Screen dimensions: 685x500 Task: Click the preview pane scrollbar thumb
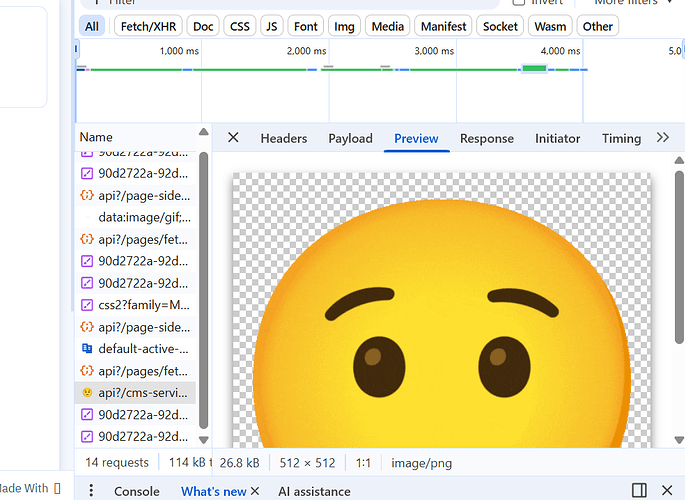[x=679, y=257]
